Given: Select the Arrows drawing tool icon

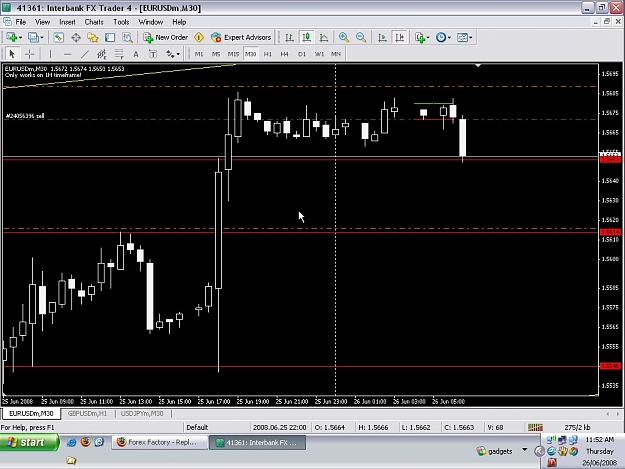Looking at the screenshot, I should pos(170,54).
